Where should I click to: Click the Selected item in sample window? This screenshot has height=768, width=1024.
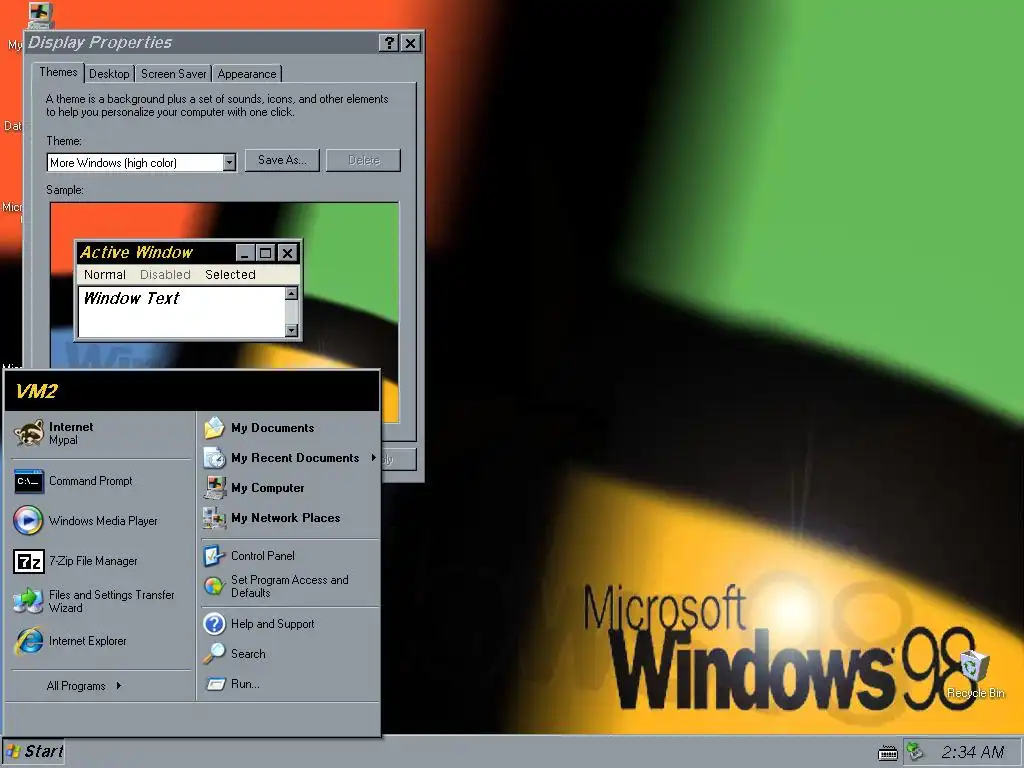[230, 275]
